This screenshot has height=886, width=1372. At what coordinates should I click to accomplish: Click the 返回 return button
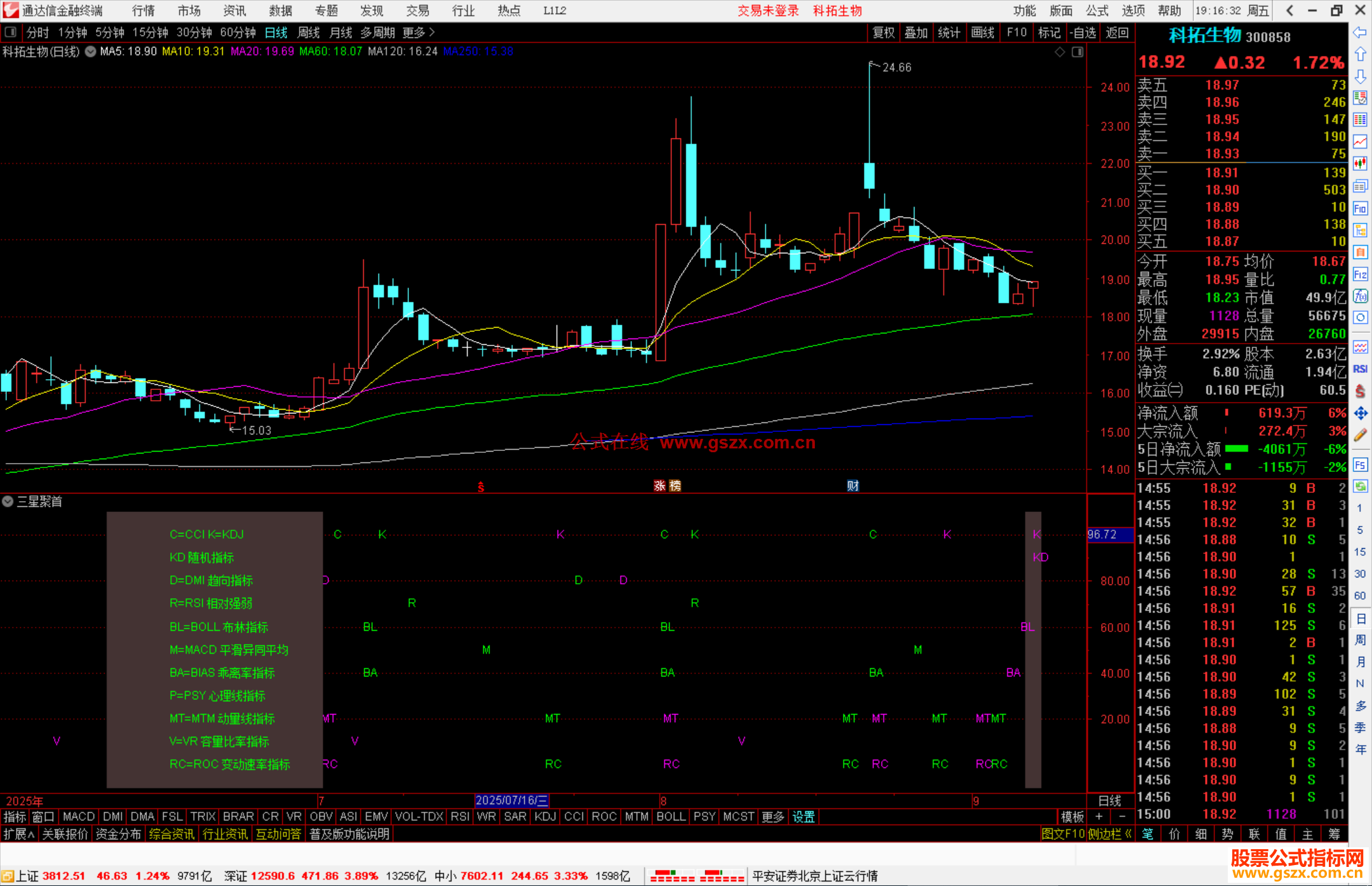pos(1117,32)
